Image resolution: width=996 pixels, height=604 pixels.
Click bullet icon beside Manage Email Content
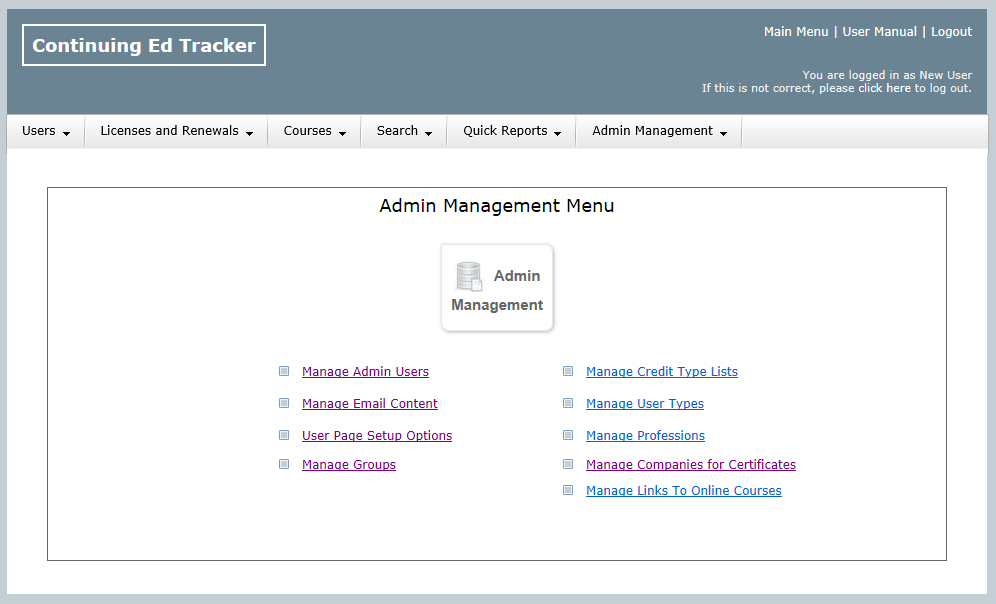pos(284,403)
